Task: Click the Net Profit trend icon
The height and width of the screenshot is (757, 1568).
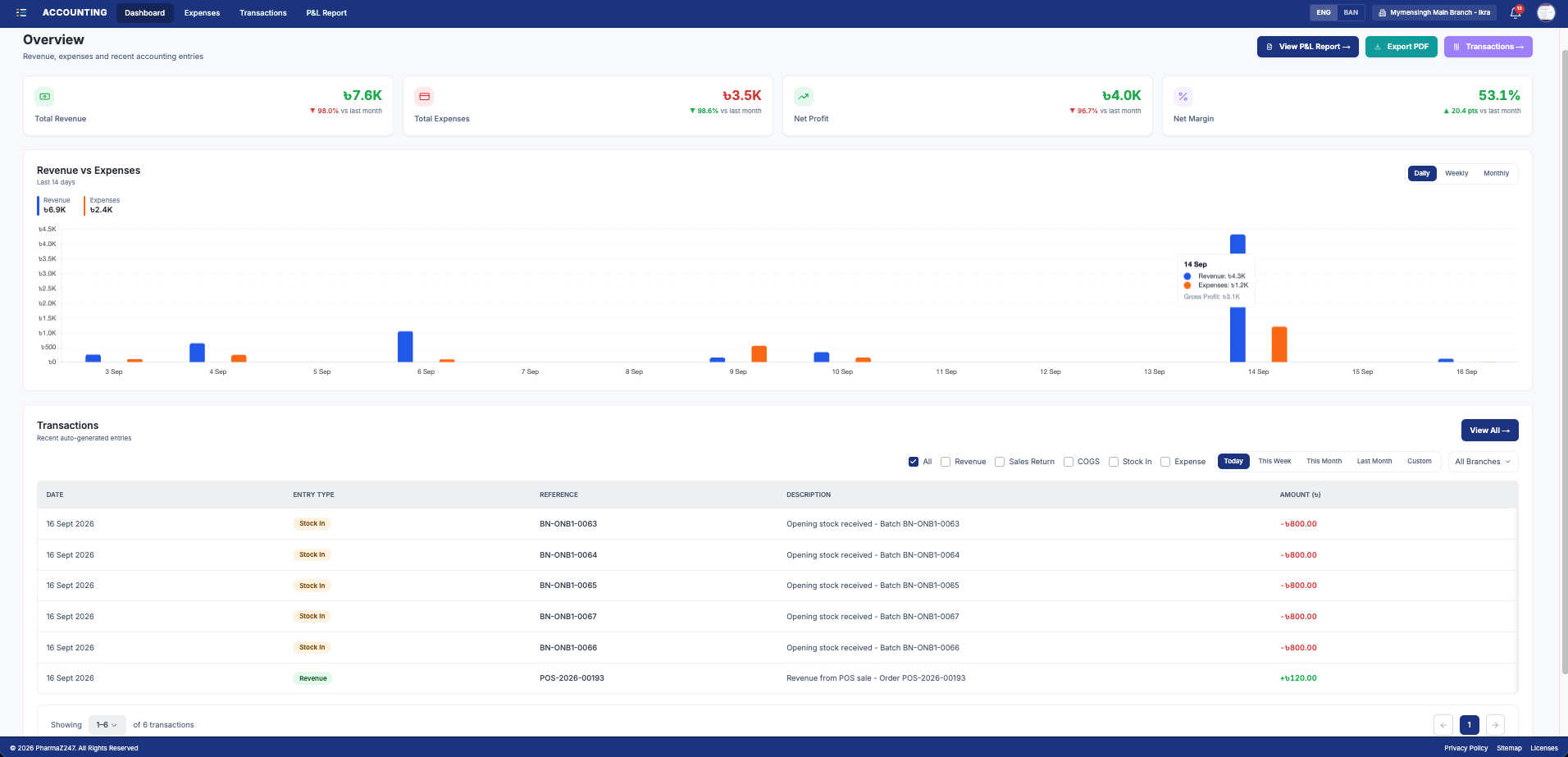Action: 804,97
